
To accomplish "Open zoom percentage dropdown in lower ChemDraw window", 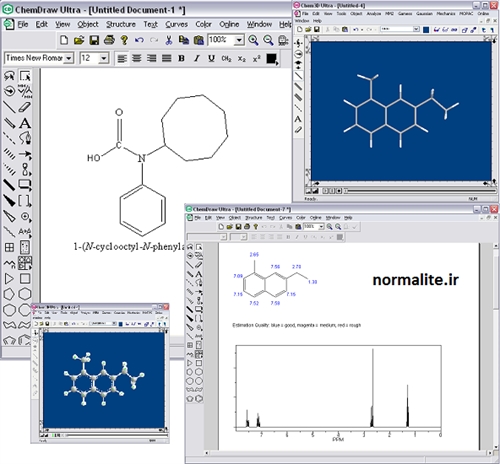I will (x=321, y=227).
